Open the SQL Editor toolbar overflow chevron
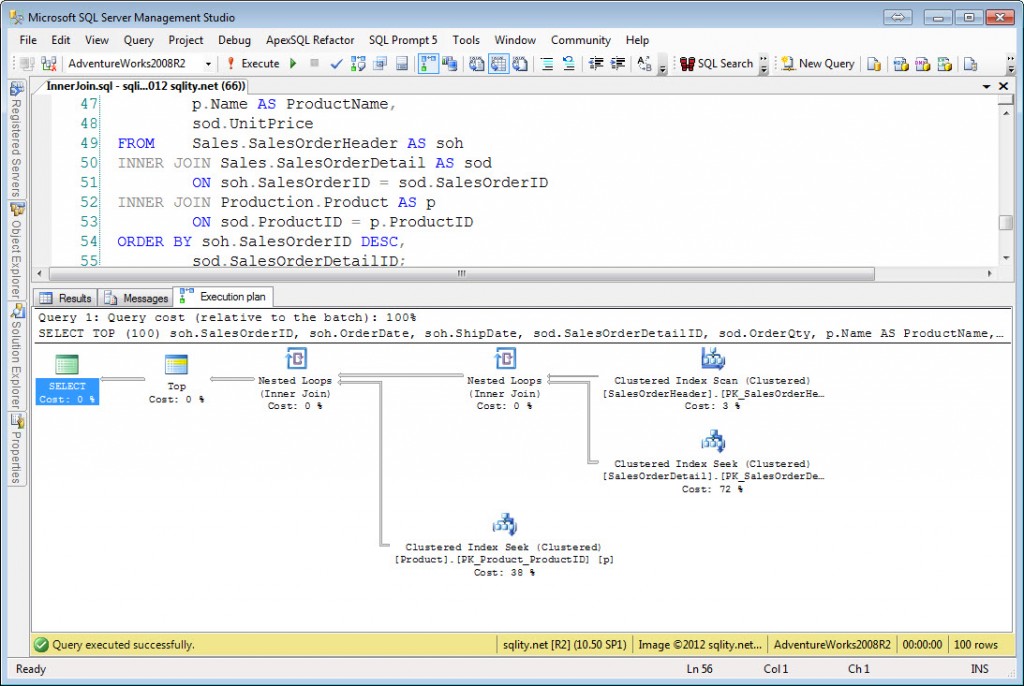The image size is (1024, 686). 665,68
